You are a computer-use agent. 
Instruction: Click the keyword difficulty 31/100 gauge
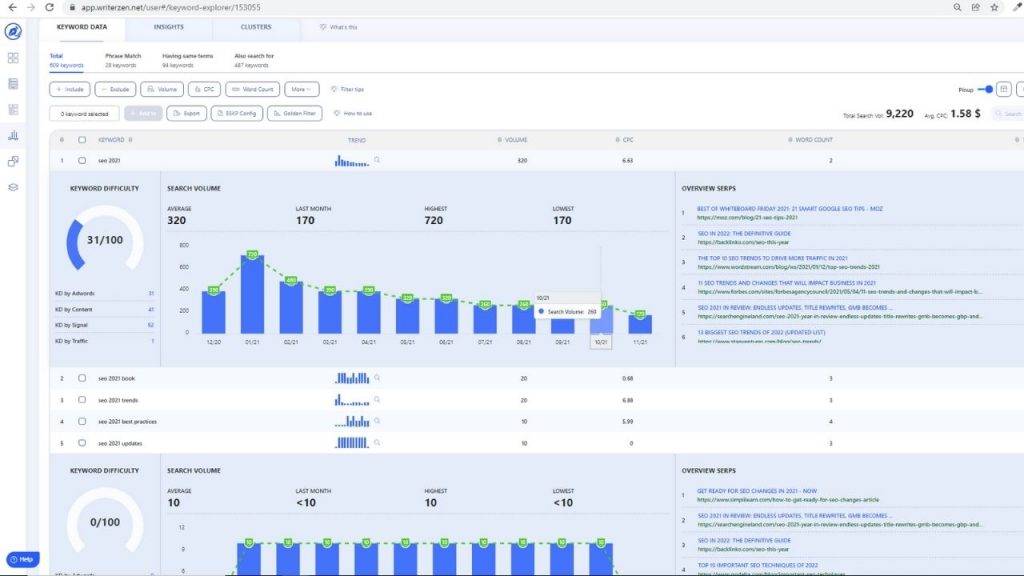[x=104, y=240]
